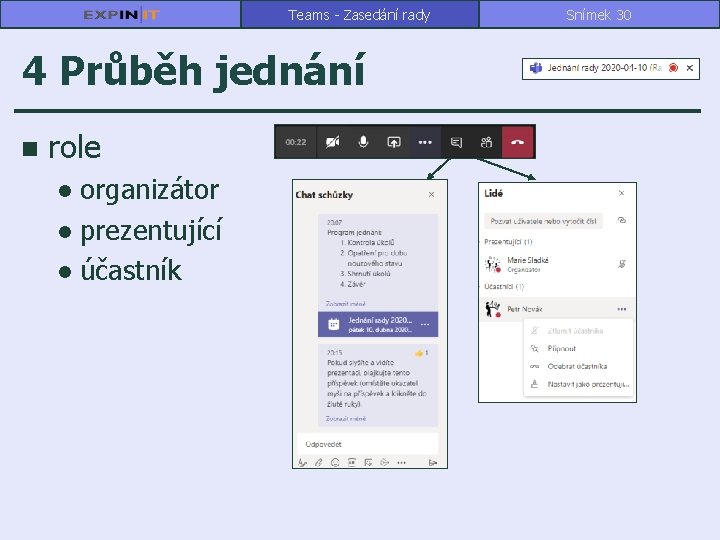Open the emoji picker in chat
This screenshot has width=720, height=540.
[335, 463]
